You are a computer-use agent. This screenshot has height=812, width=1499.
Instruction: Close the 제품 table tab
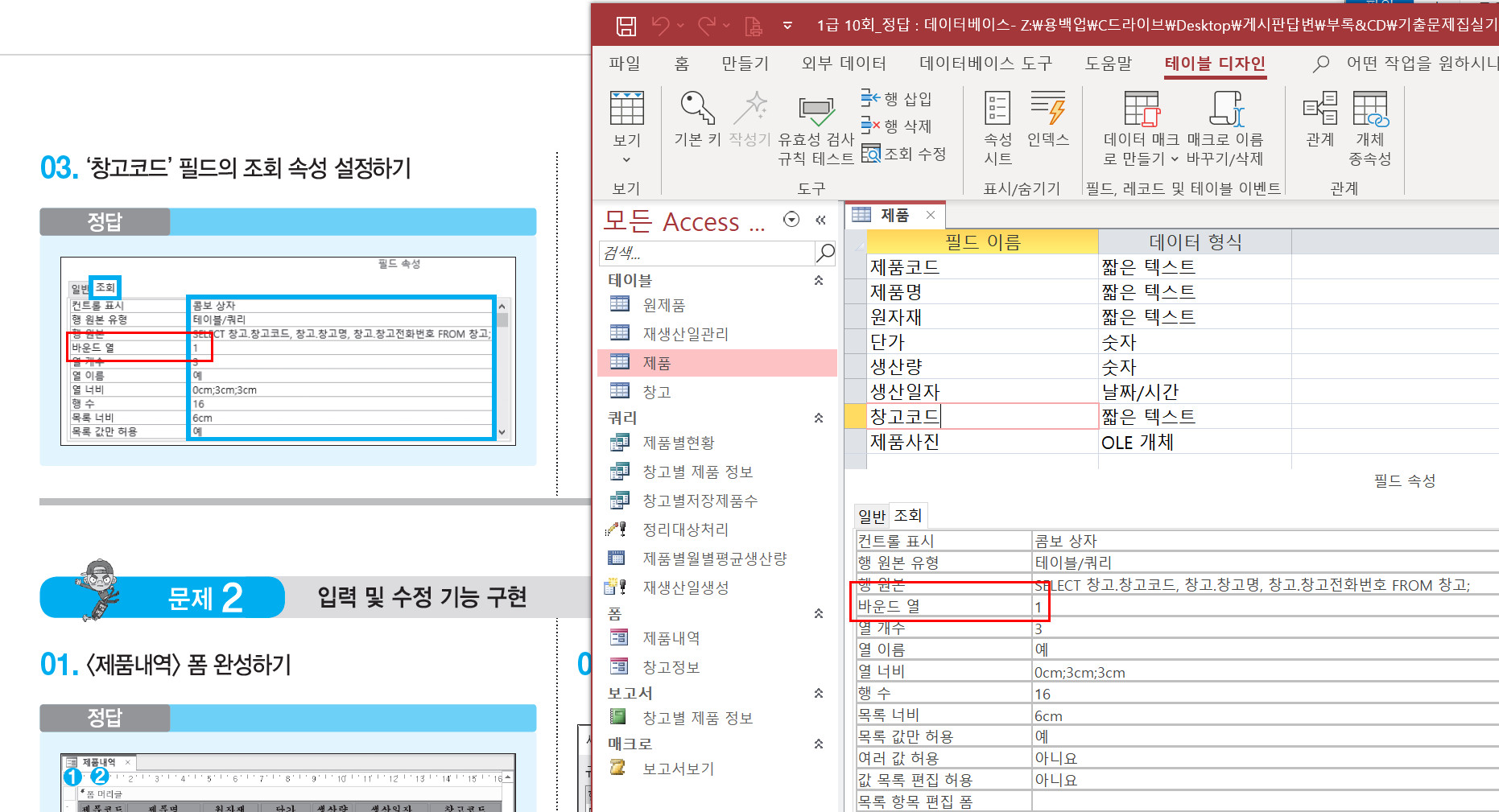point(931,215)
